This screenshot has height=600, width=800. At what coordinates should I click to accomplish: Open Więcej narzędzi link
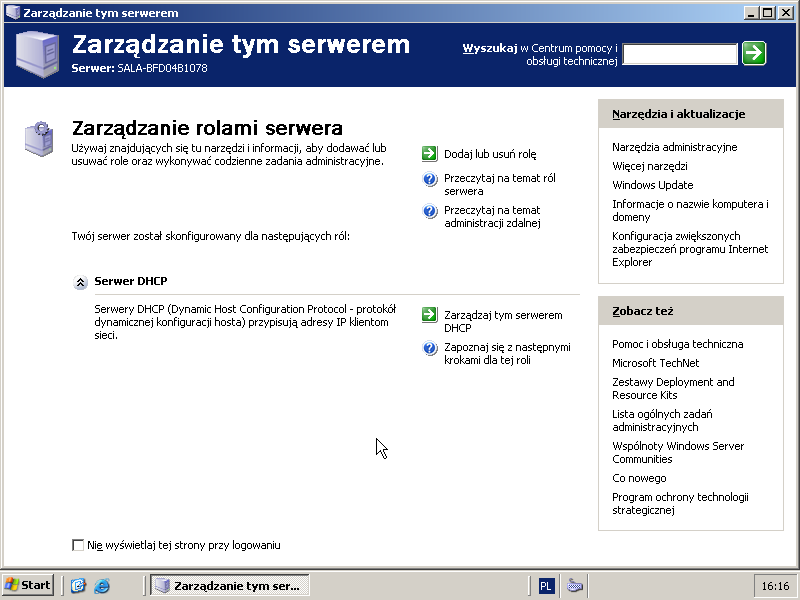click(x=649, y=166)
